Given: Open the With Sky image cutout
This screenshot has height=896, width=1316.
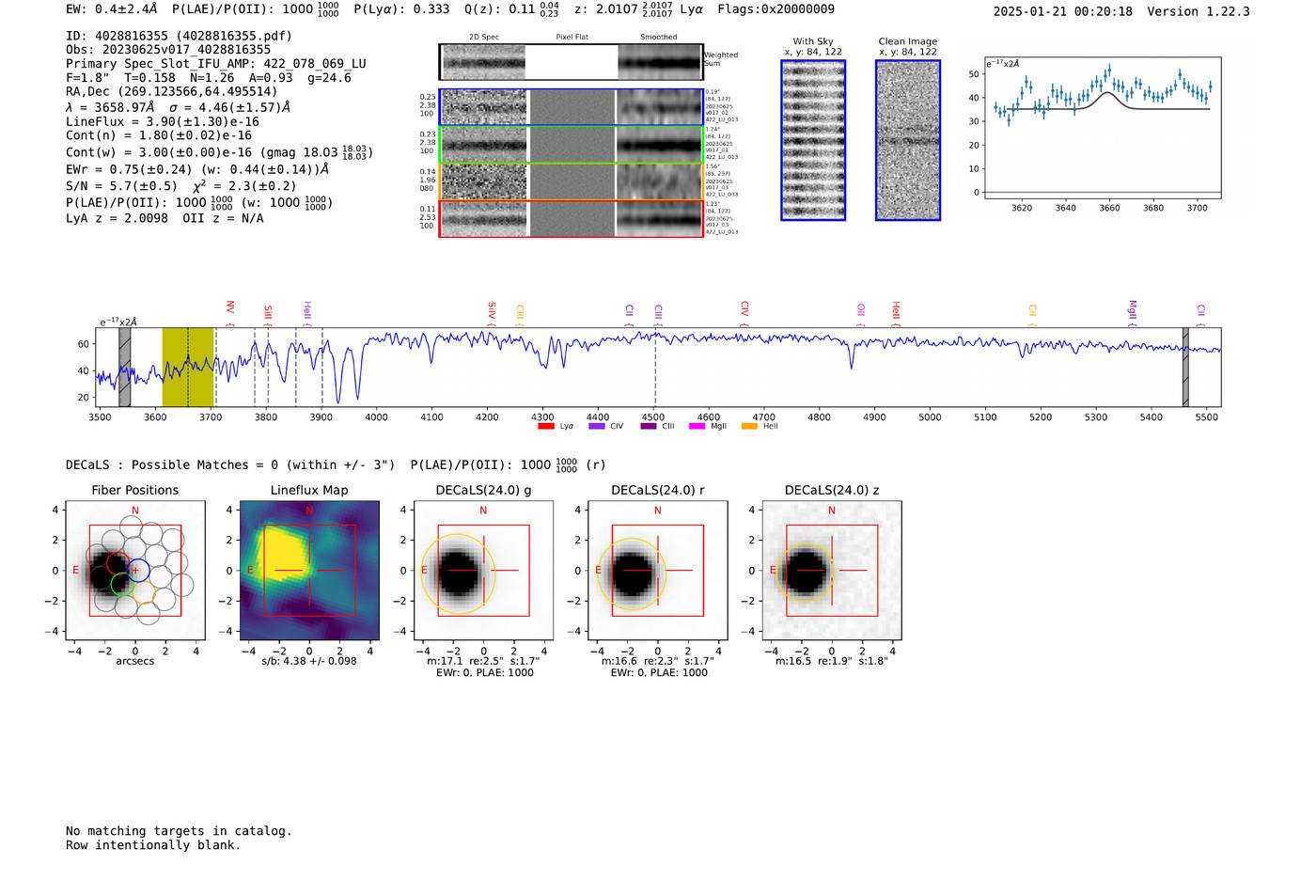Looking at the screenshot, I should tap(813, 140).
